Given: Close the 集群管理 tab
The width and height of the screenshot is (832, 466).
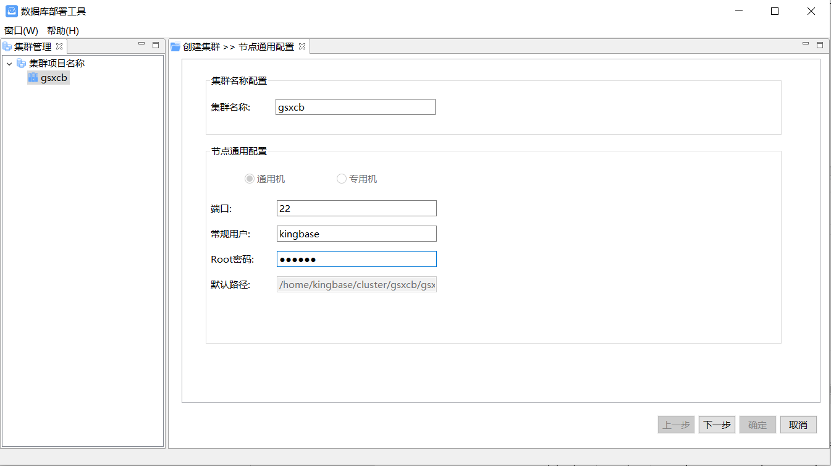Looking at the screenshot, I should tap(59, 46).
